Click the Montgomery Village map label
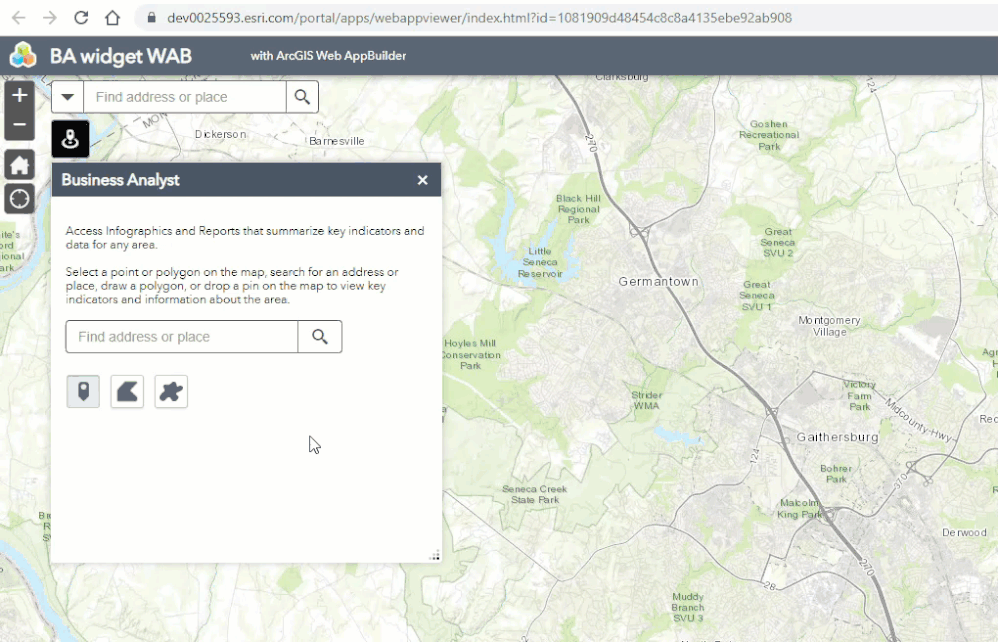Viewport: 998px width, 642px height. click(829, 326)
